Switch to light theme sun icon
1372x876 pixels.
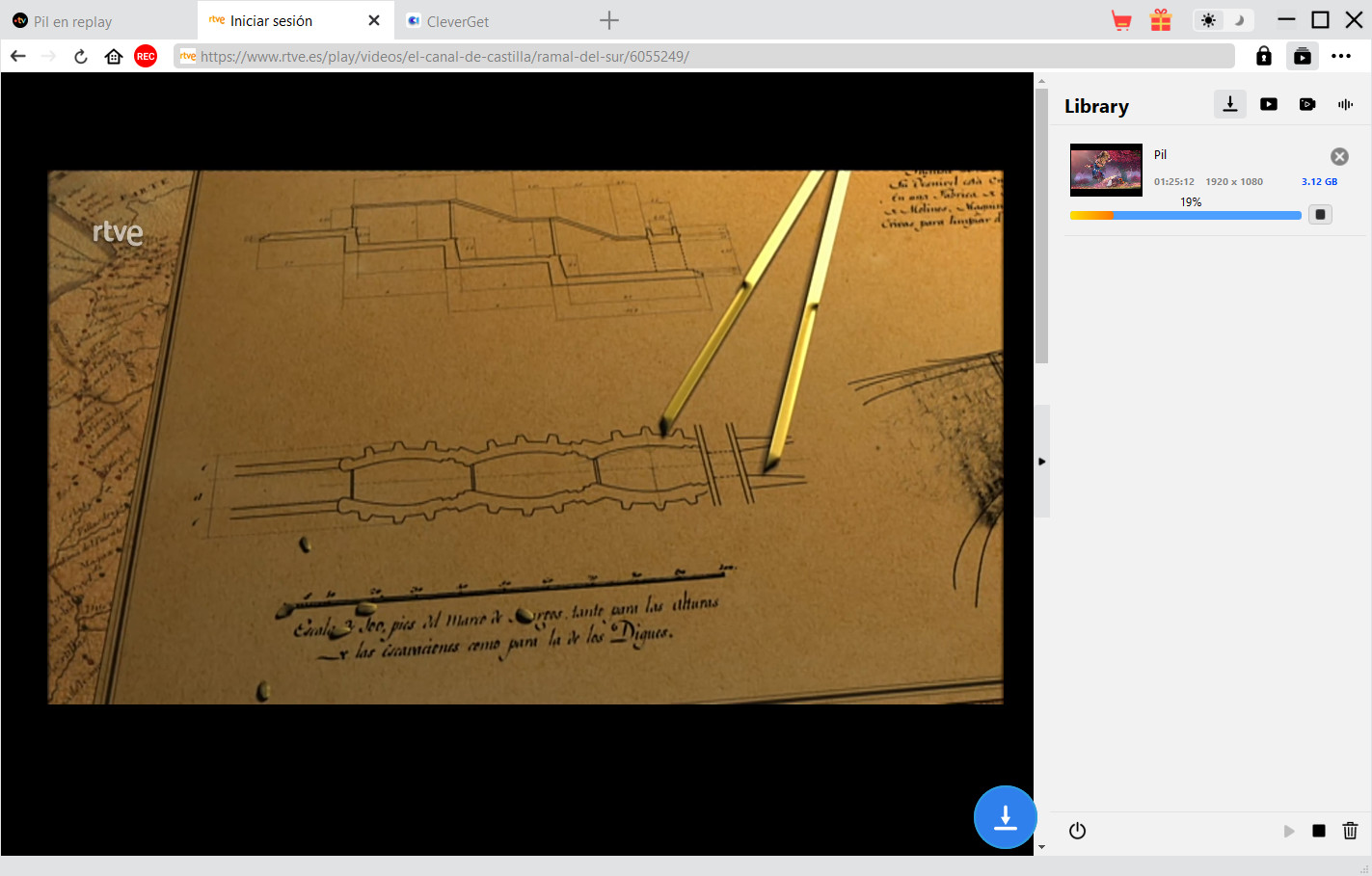1209,20
